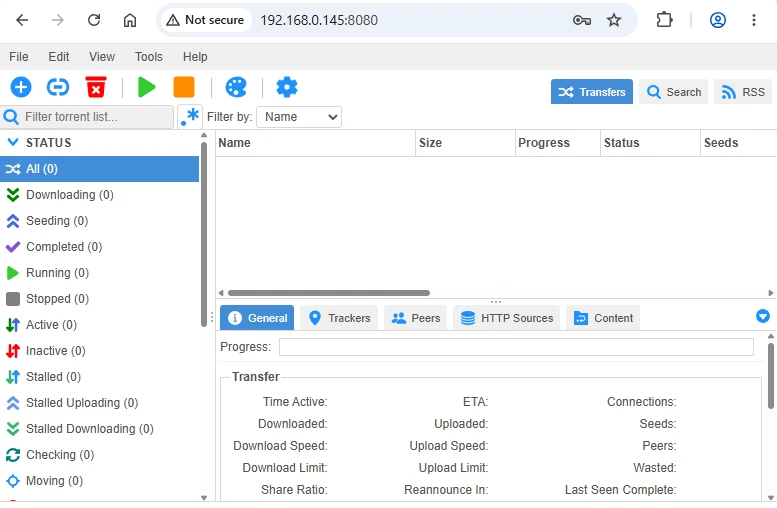Select the Seeding (0) filter
The width and height of the screenshot is (777, 508).
99,221
